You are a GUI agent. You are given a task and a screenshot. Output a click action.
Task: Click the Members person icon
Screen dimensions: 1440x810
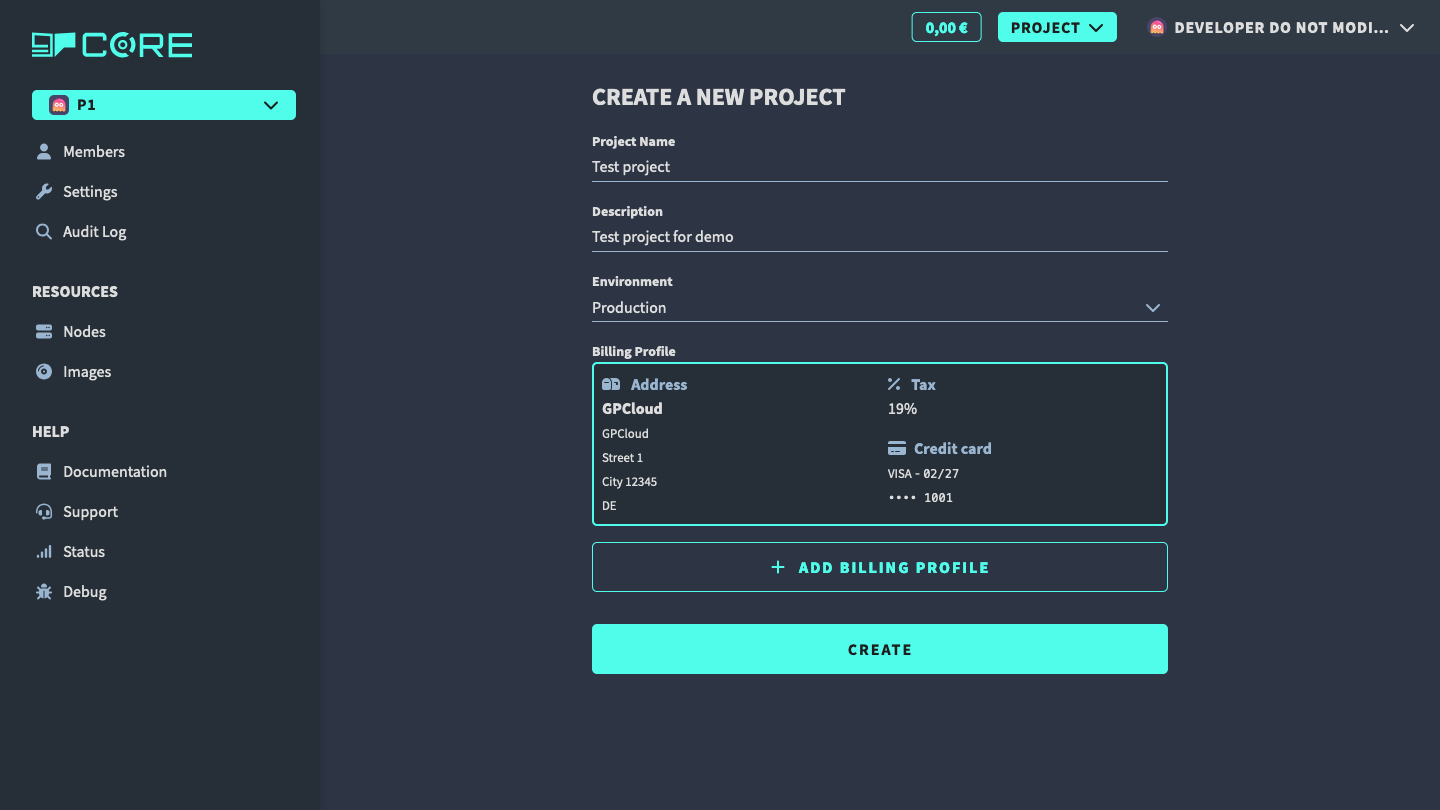pos(44,152)
